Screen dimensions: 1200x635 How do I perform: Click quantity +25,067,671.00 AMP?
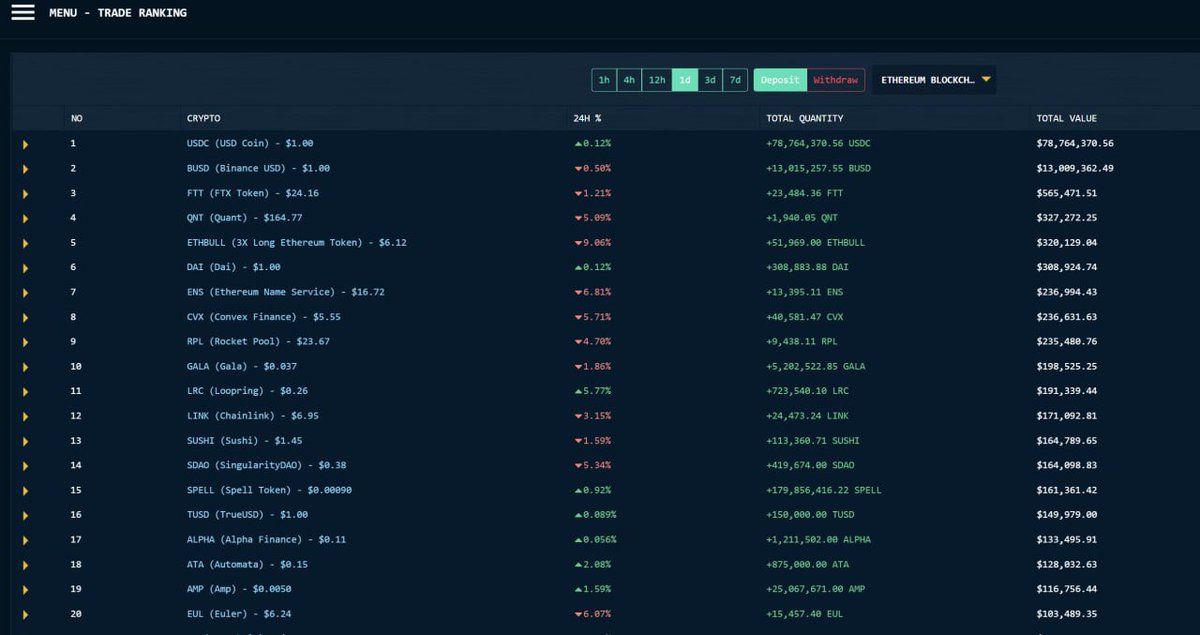click(816, 589)
